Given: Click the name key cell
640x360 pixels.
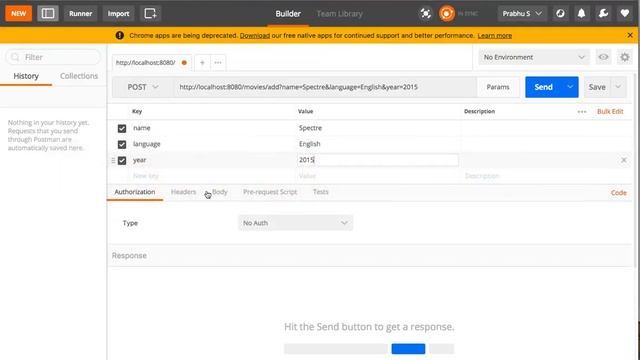Looking at the screenshot, I should [212, 128].
